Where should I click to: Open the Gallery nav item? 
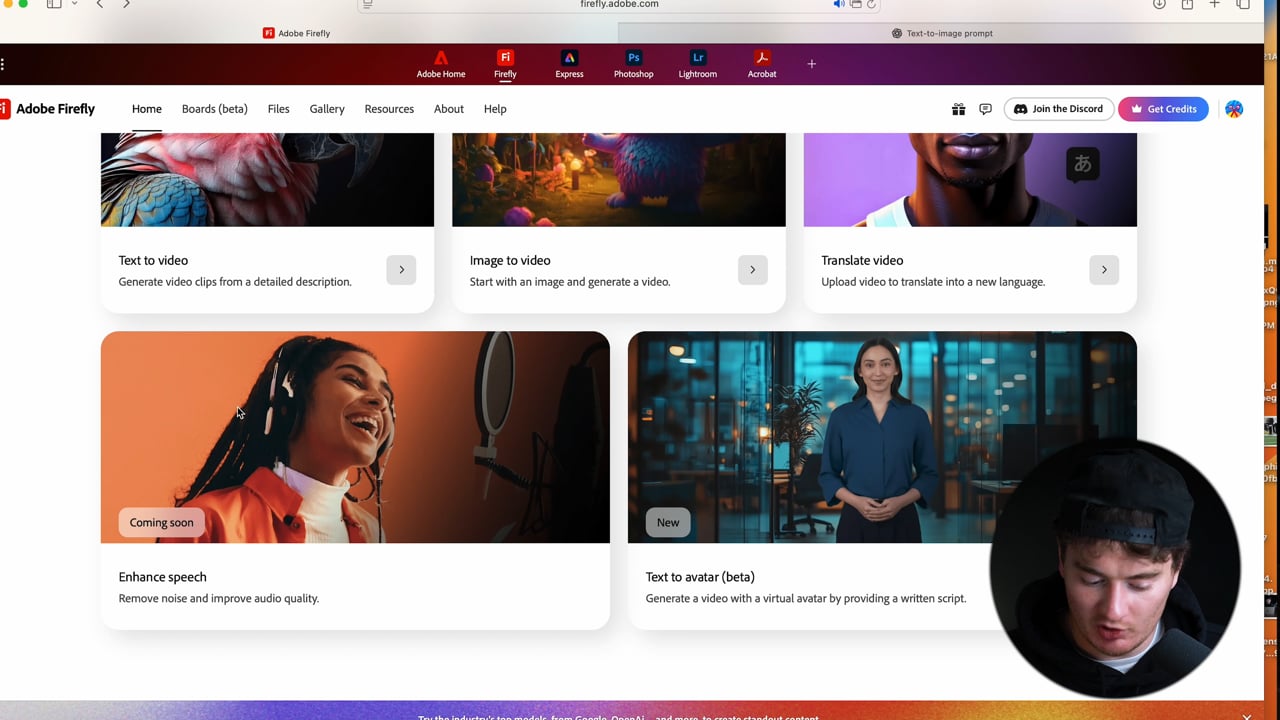(327, 109)
